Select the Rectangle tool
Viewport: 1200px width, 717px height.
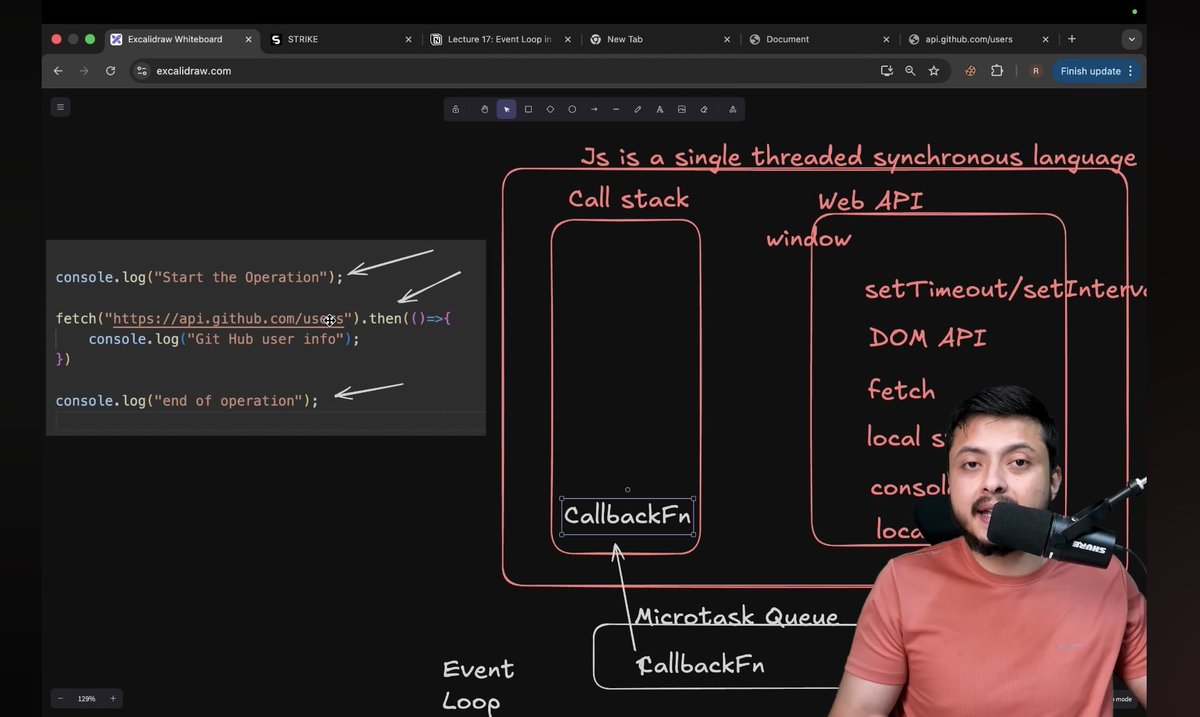pos(528,109)
